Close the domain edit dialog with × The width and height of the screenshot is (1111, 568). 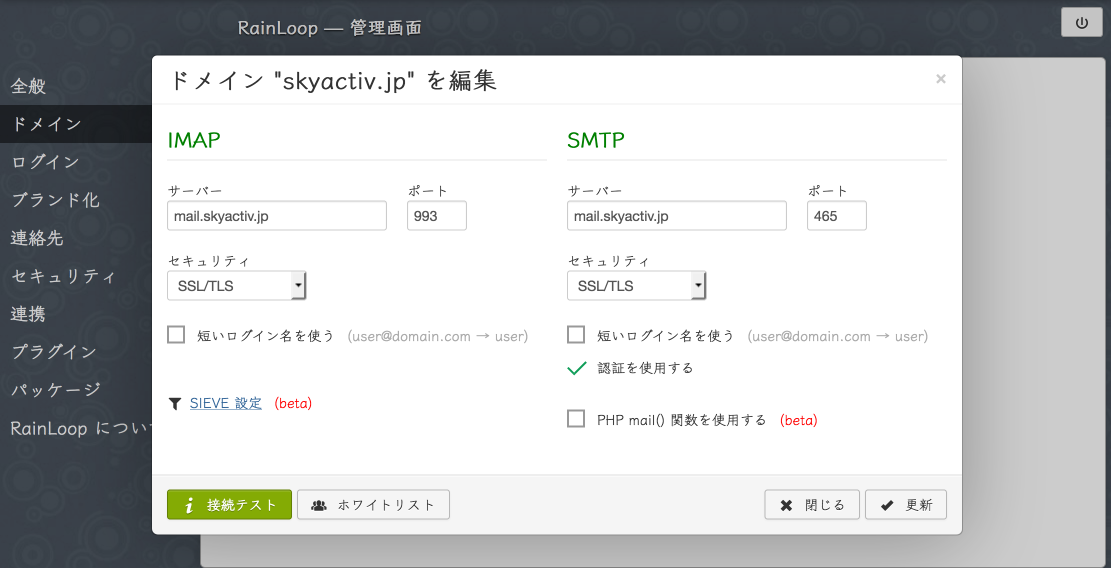point(940,79)
